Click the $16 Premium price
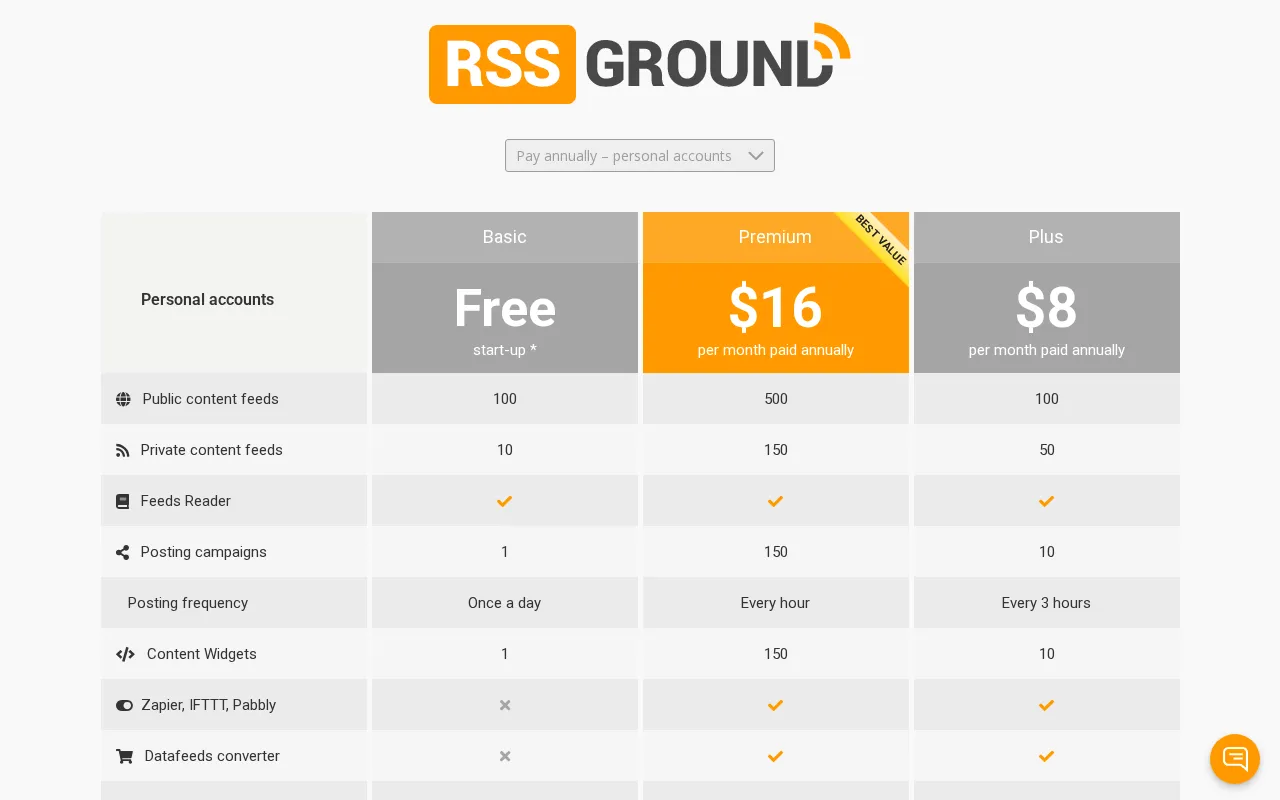The height and width of the screenshot is (800, 1280). (x=776, y=308)
